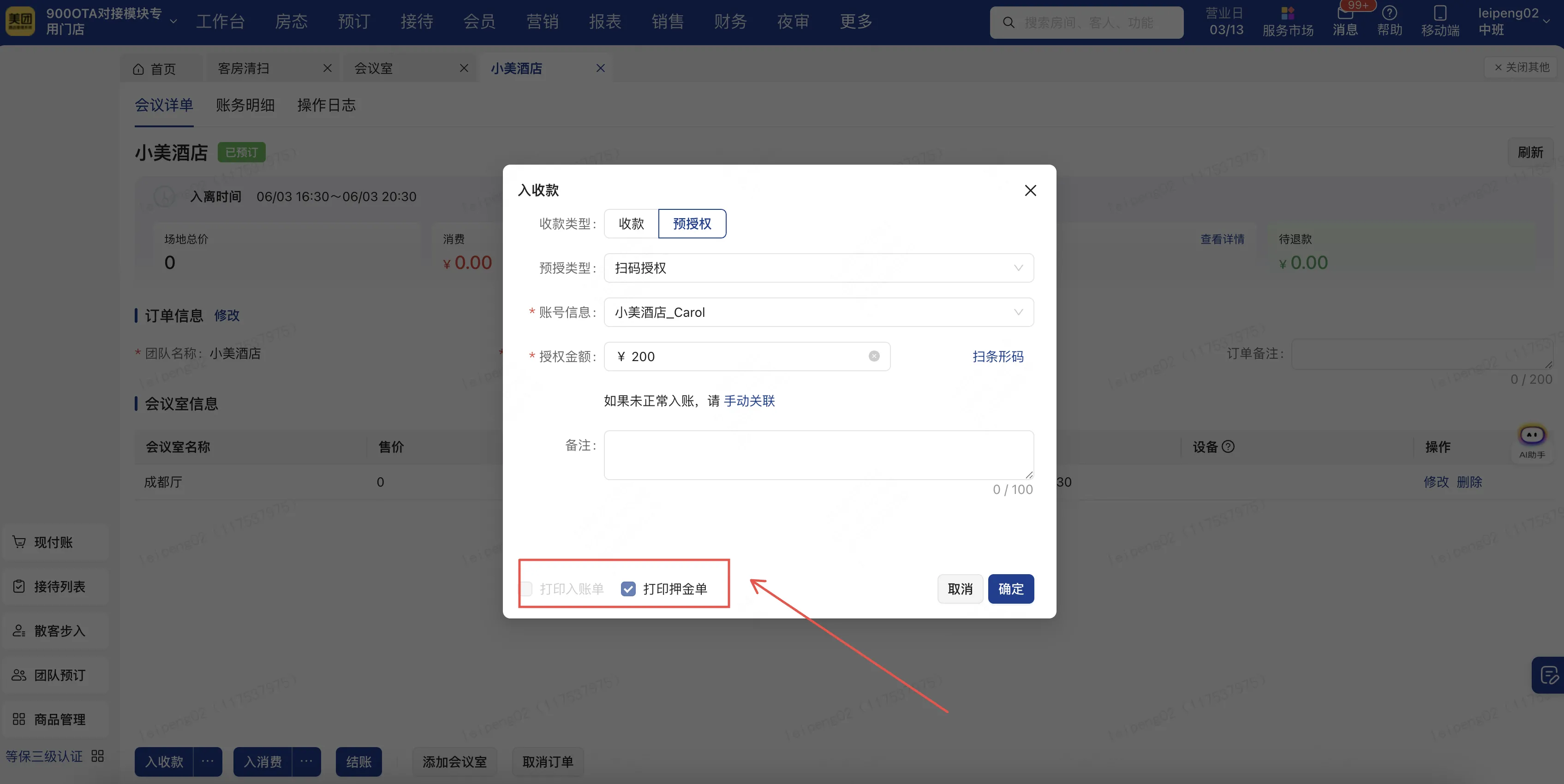Click the 取消订单 button
The image size is (1564, 784).
coord(548,761)
